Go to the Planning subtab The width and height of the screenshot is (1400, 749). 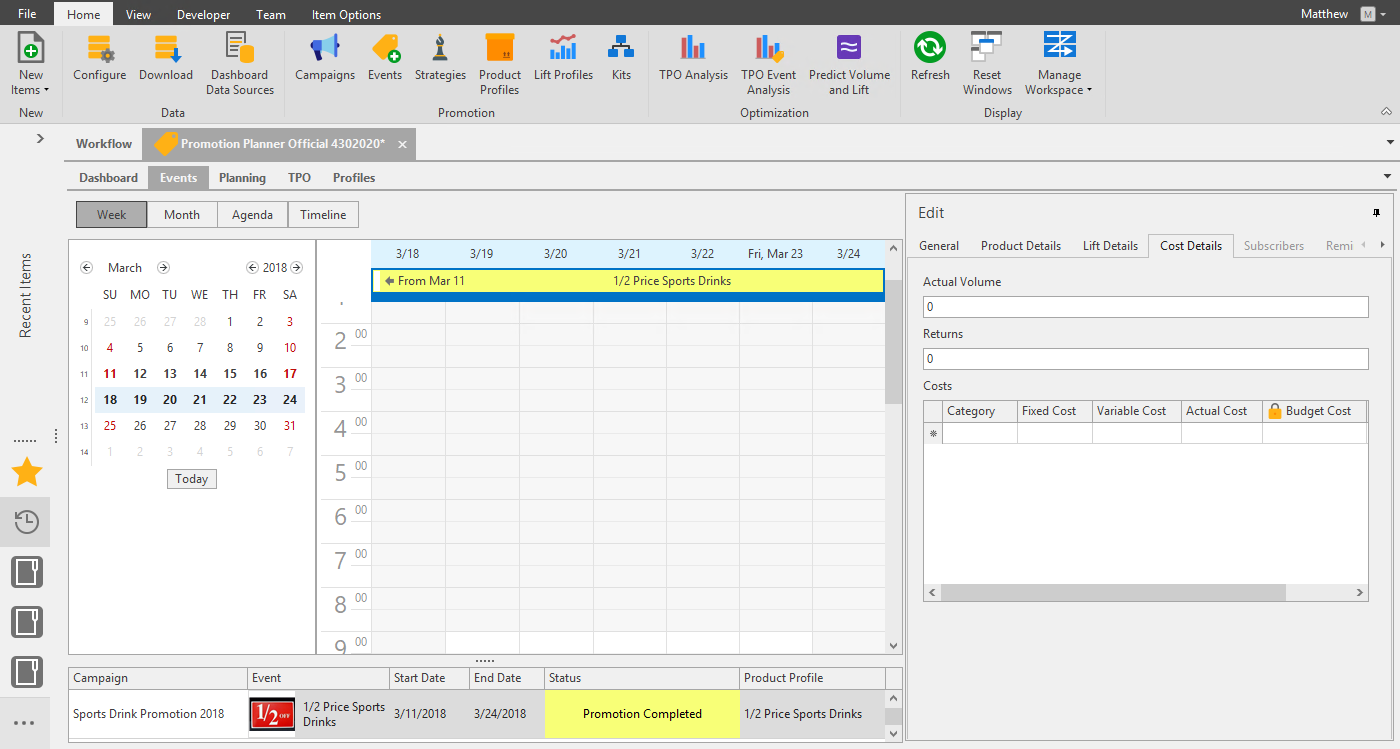pyautogui.click(x=243, y=178)
